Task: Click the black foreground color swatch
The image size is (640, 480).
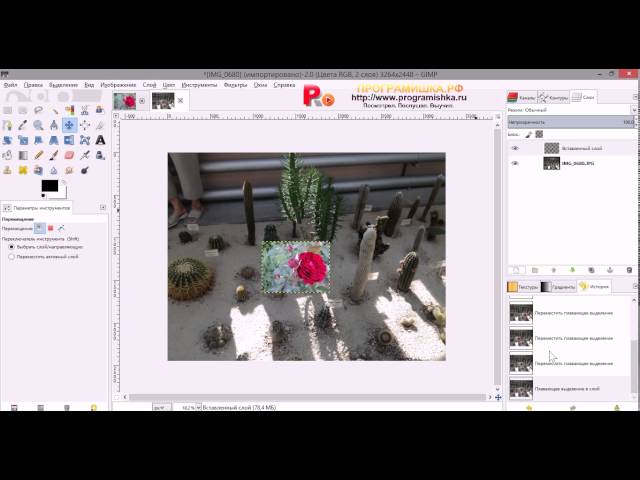Action: point(49,186)
